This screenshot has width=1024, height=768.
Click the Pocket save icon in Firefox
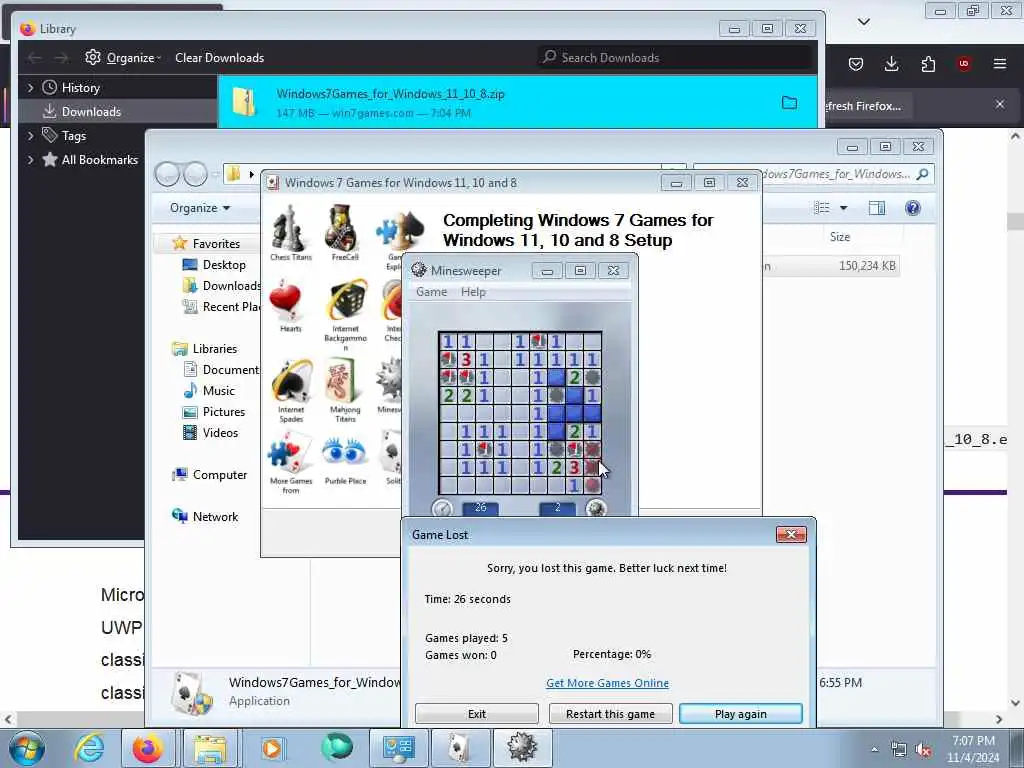click(856, 64)
